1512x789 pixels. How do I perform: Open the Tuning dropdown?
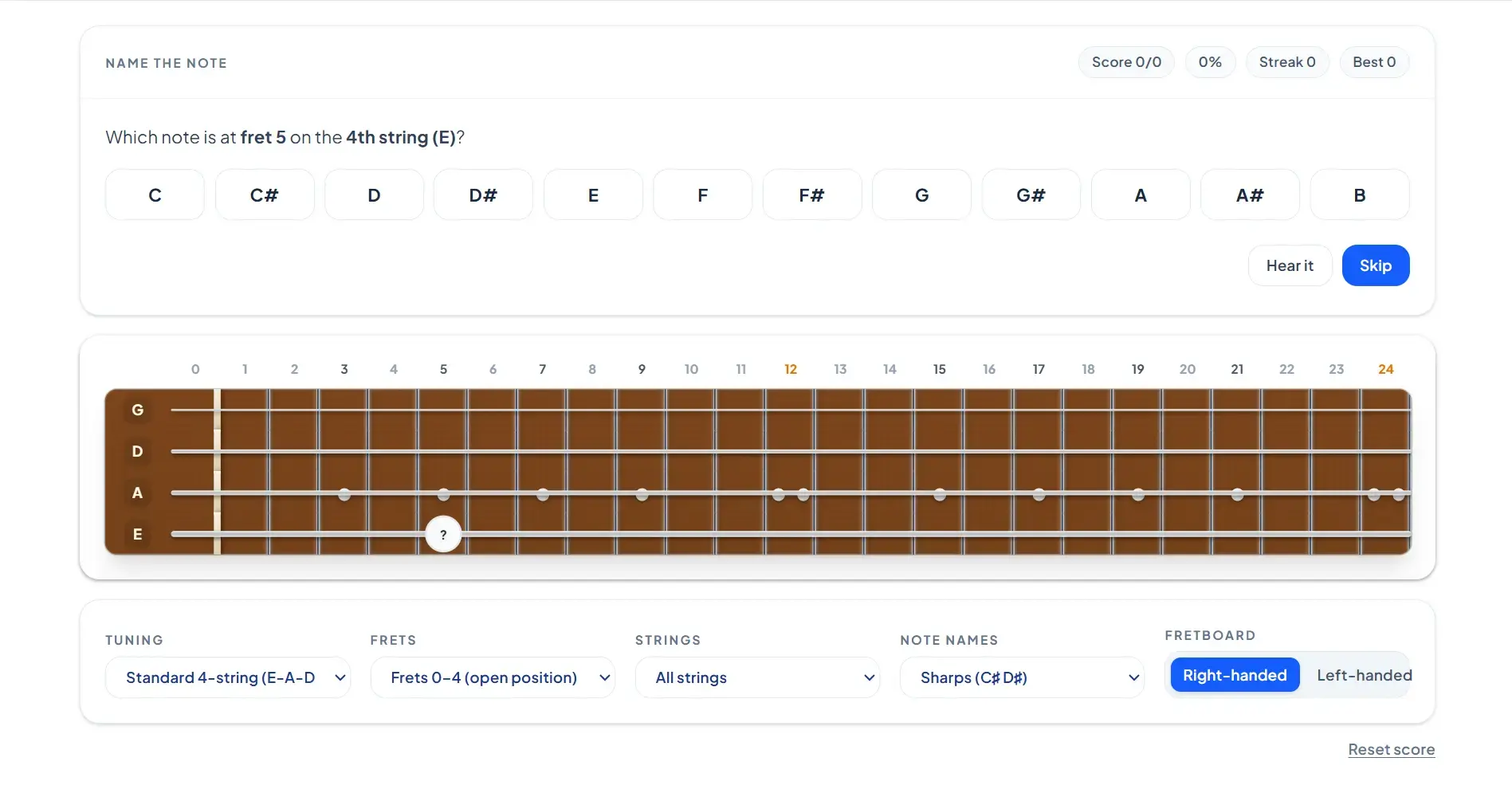[228, 677]
